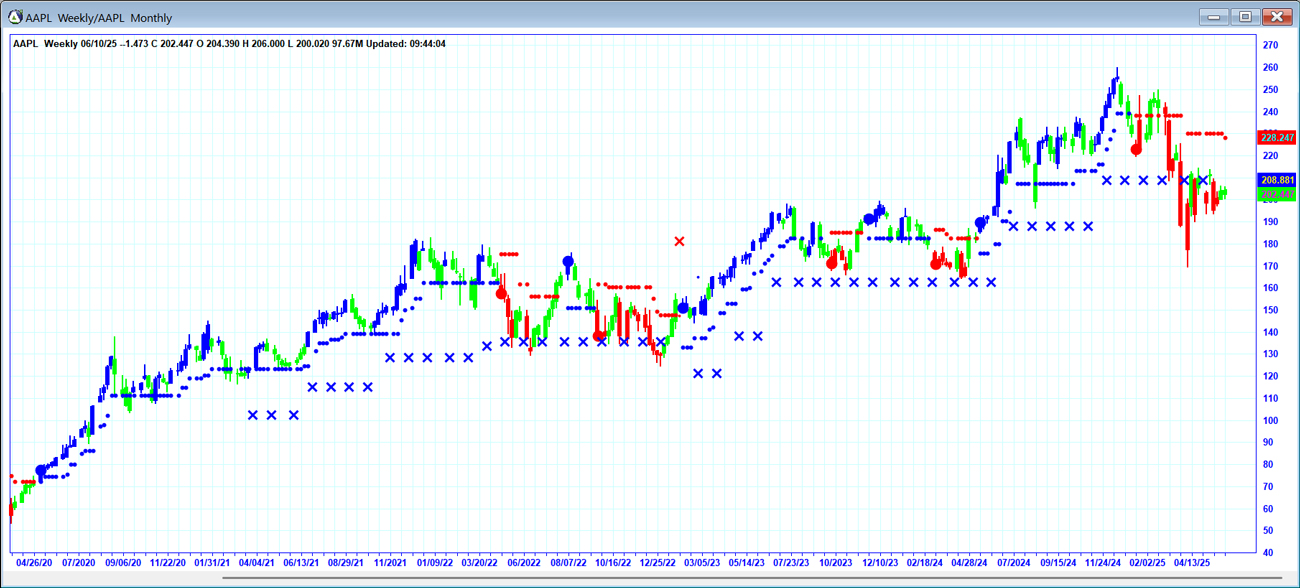Click the 04/26/20 date axis label
This screenshot has width=1300, height=588.
coord(34,563)
